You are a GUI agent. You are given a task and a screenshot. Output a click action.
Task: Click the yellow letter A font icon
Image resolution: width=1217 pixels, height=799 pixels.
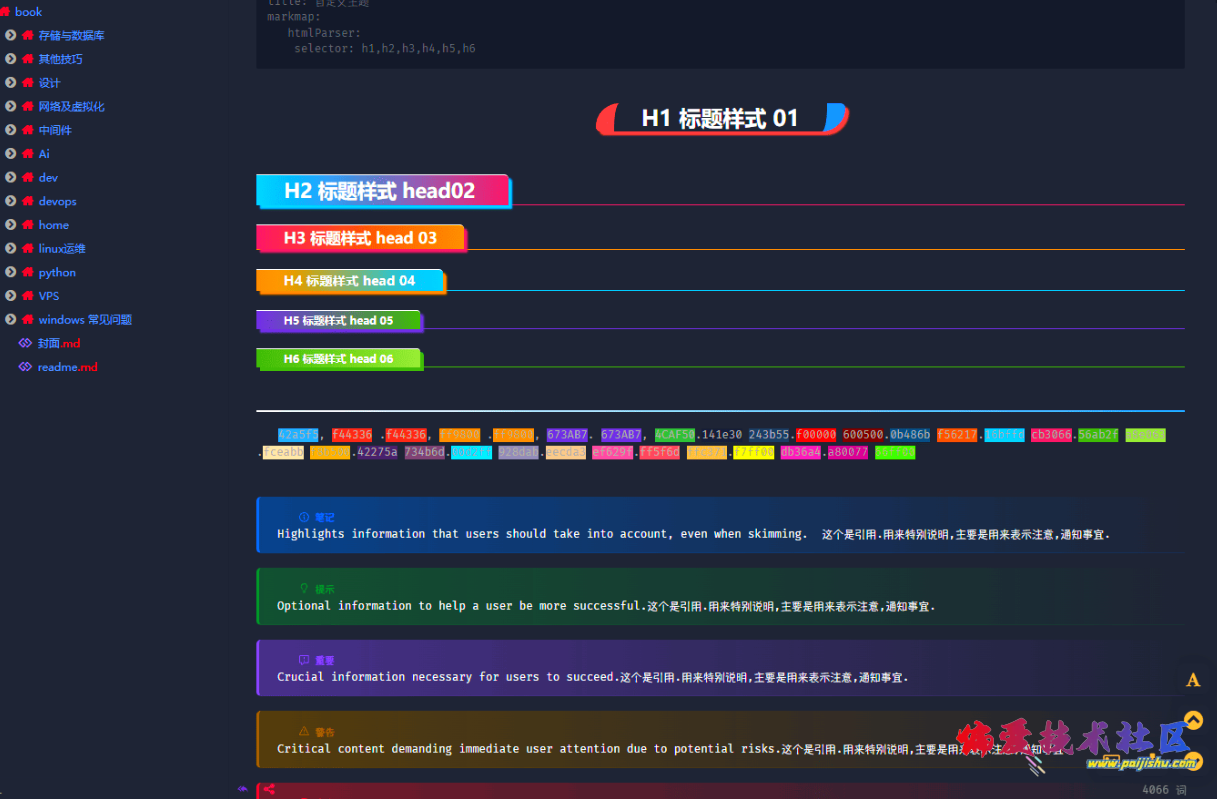(x=1193, y=680)
